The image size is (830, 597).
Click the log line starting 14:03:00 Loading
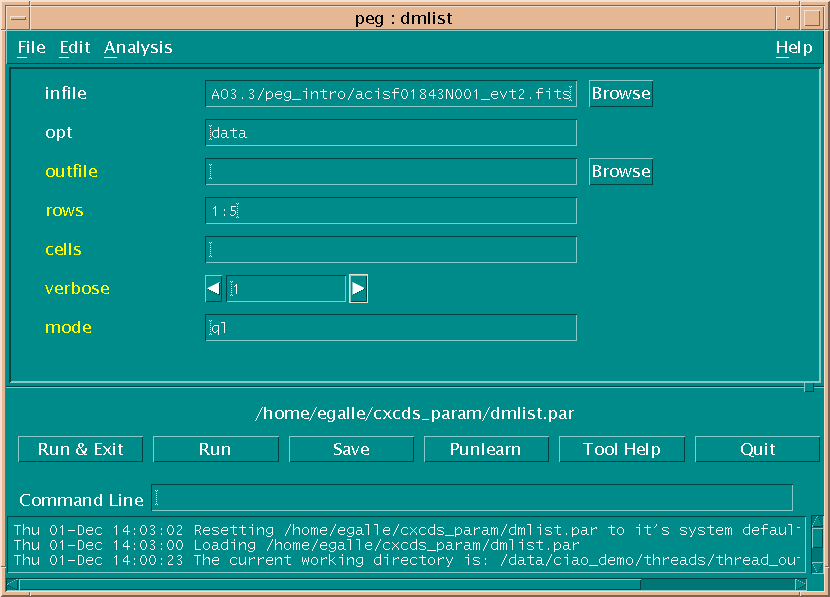pos(296,545)
